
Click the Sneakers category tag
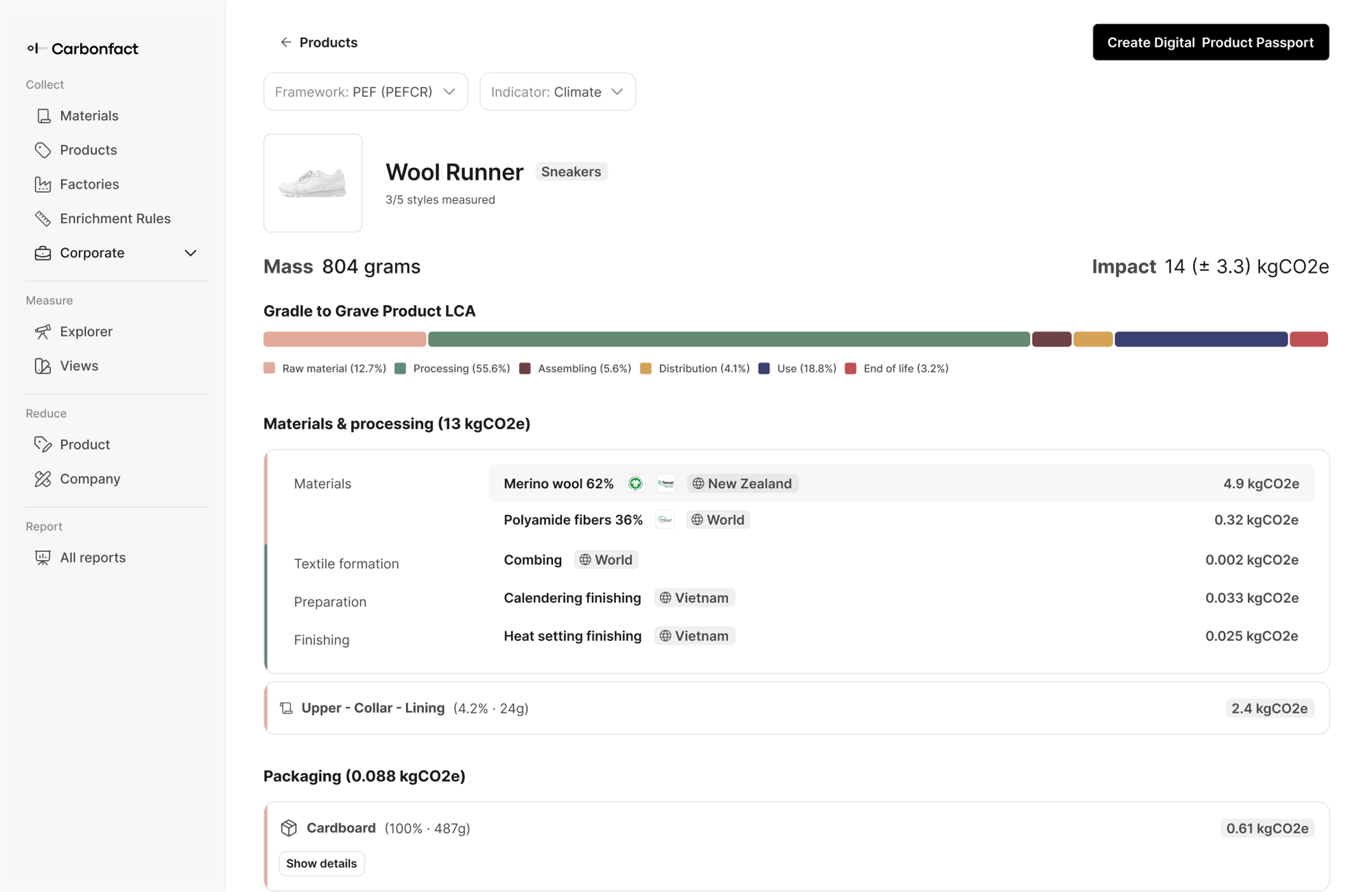tap(571, 171)
